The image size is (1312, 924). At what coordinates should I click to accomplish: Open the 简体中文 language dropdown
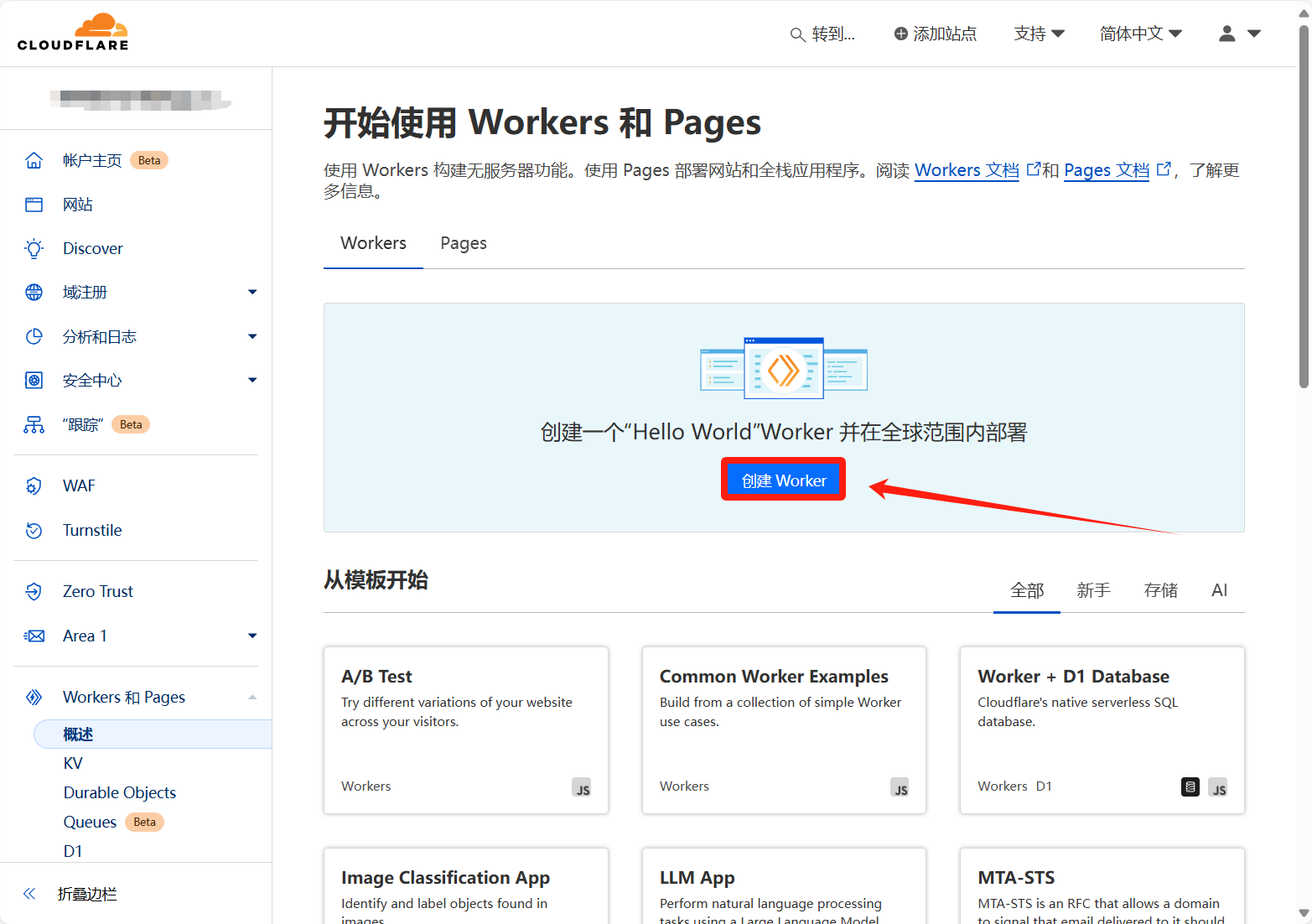[x=1140, y=34]
